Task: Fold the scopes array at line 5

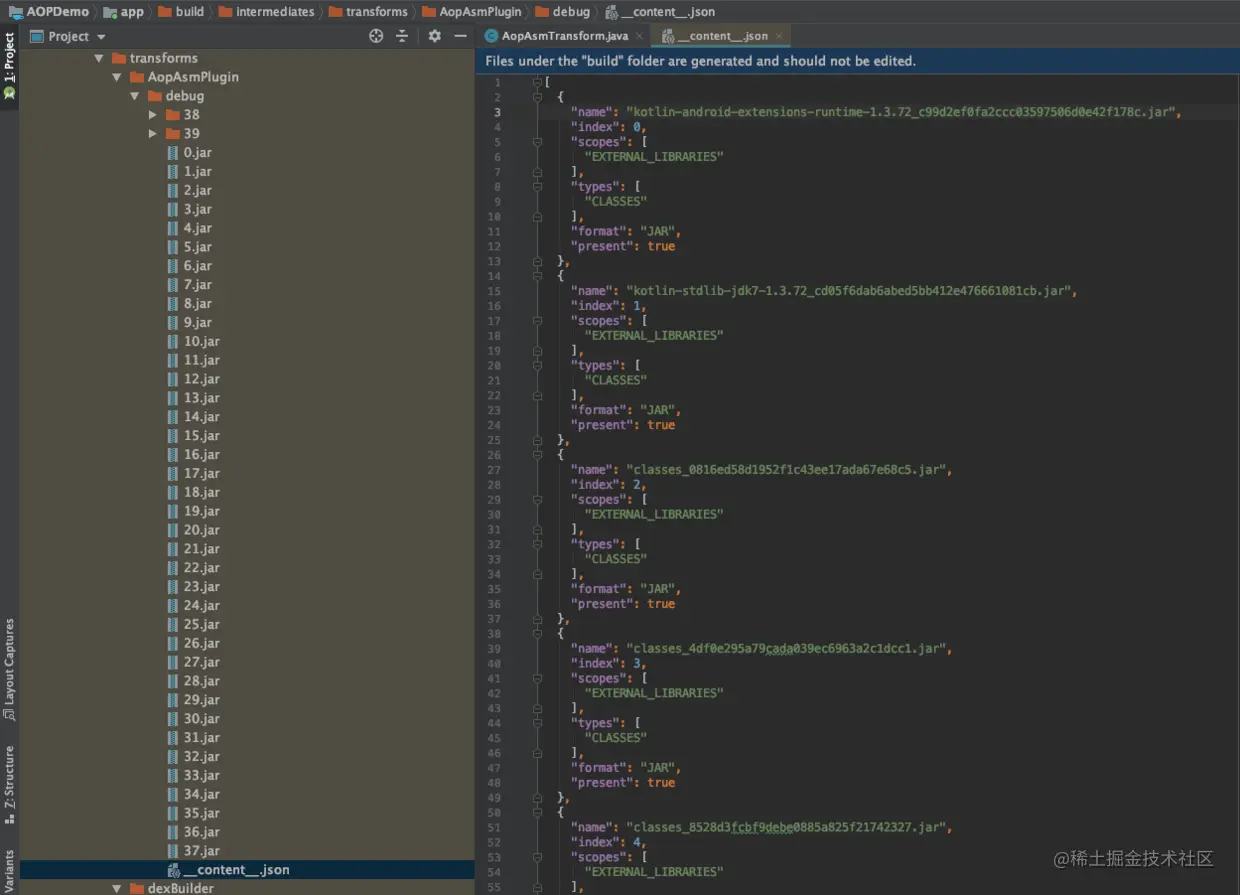Action: click(x=537, y=141)
